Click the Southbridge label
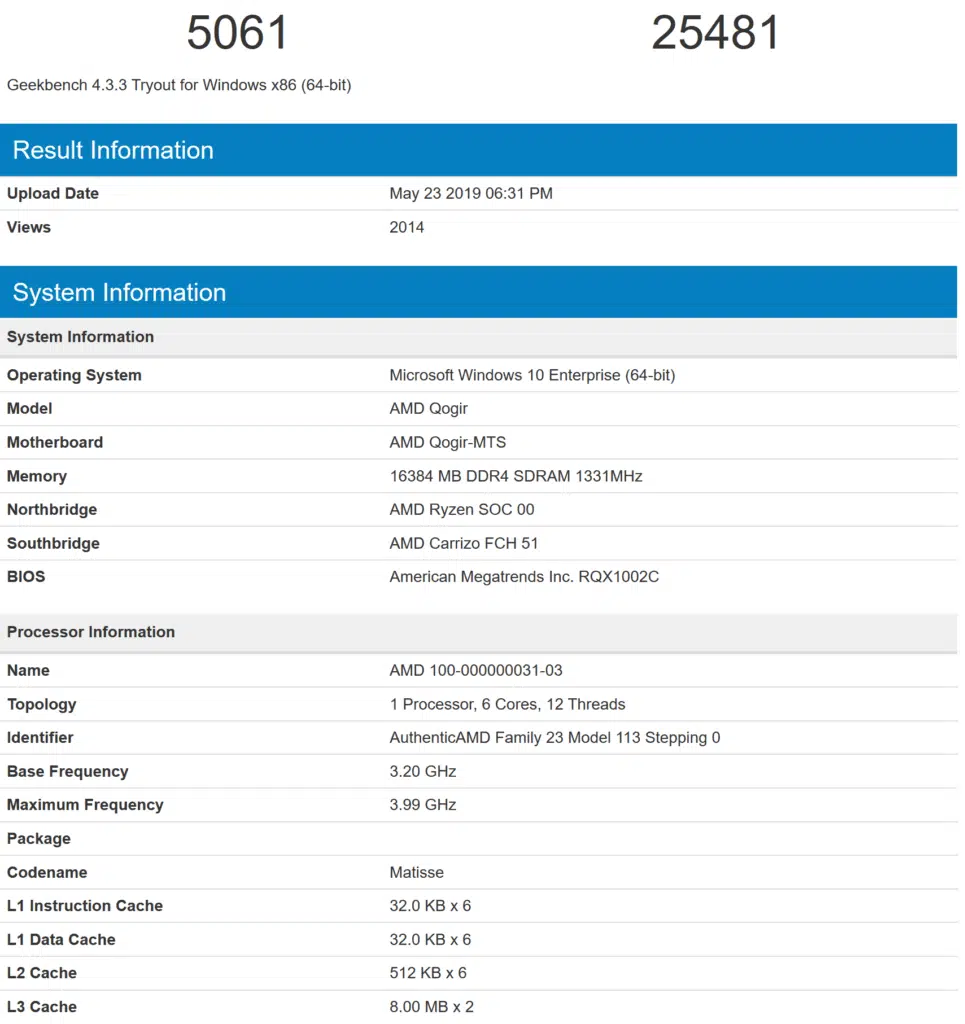 click(53, 543)
